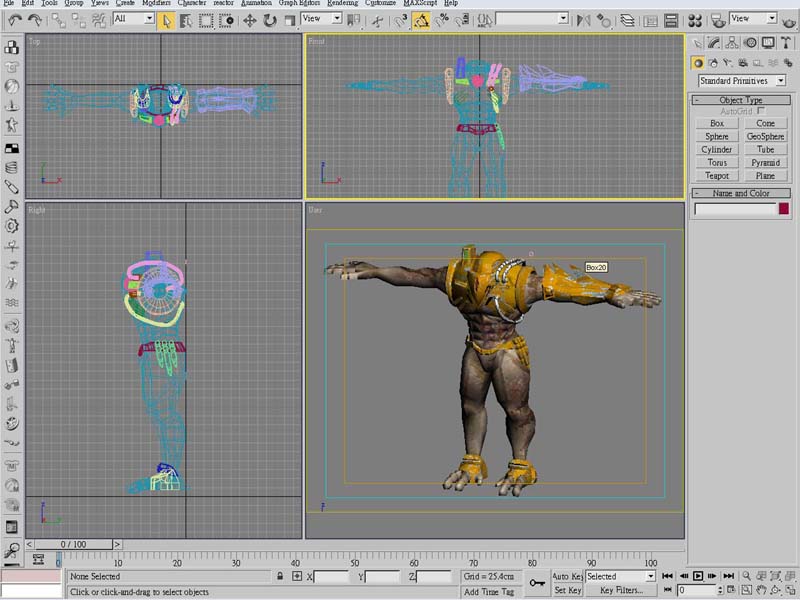Open the Align tool
This screenshot has height=600, width=800.
[x=604, y=20]
